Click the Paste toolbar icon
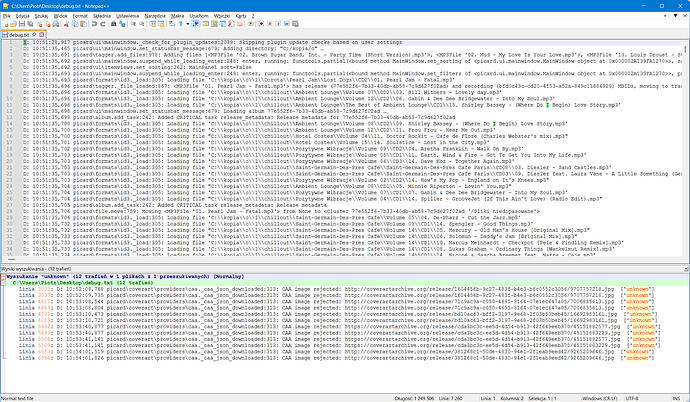This screenshot has height=402, width=690. pyautogui.click(x=84, y=24)
